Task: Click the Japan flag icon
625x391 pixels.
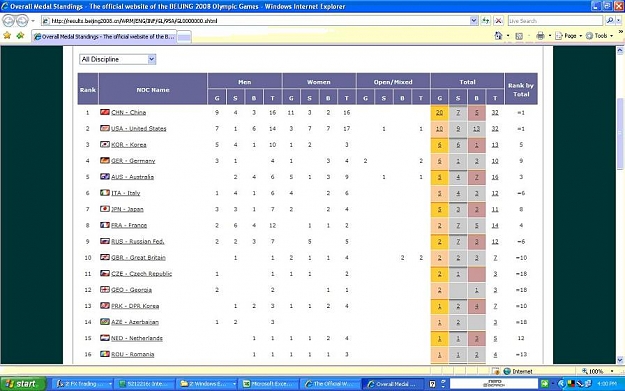Action: point(105,209)
